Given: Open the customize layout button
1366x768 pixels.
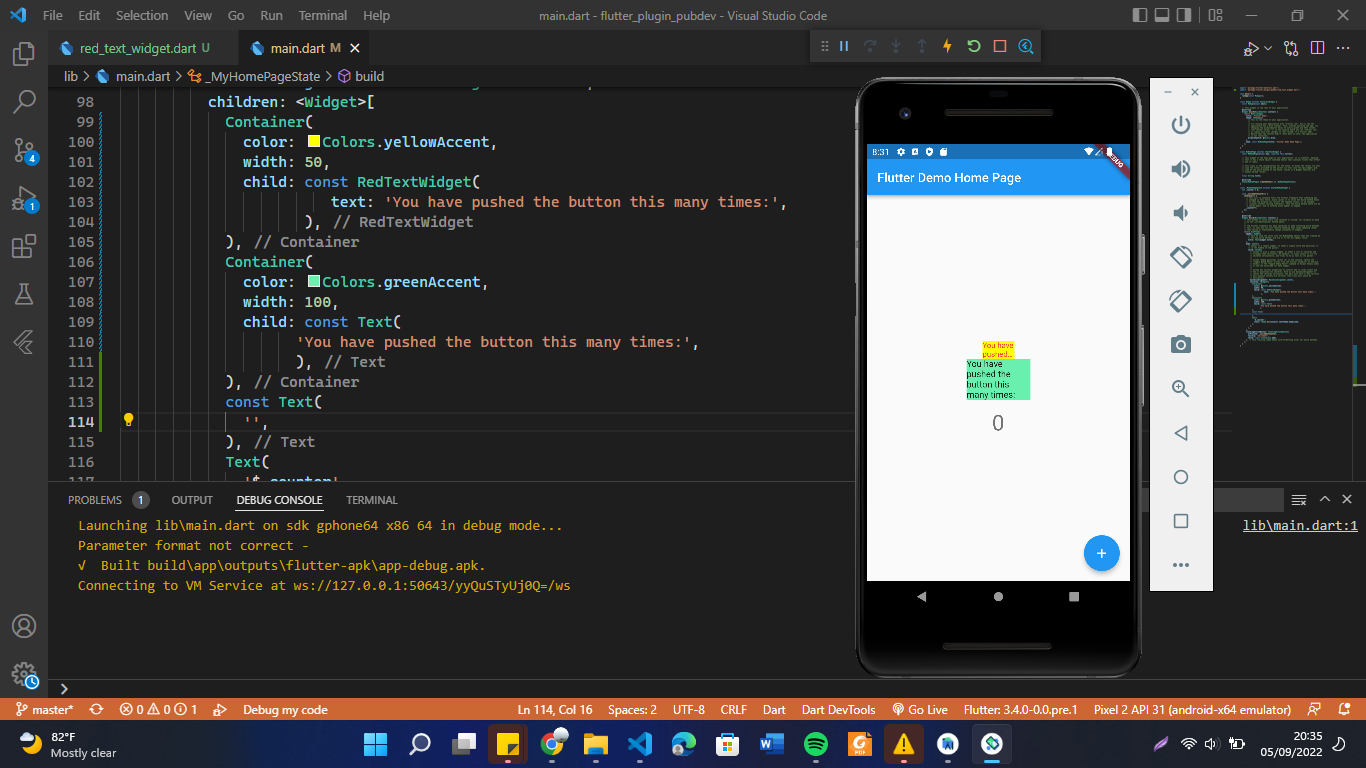Looking at the screenshot, I should coord(1215,16).
